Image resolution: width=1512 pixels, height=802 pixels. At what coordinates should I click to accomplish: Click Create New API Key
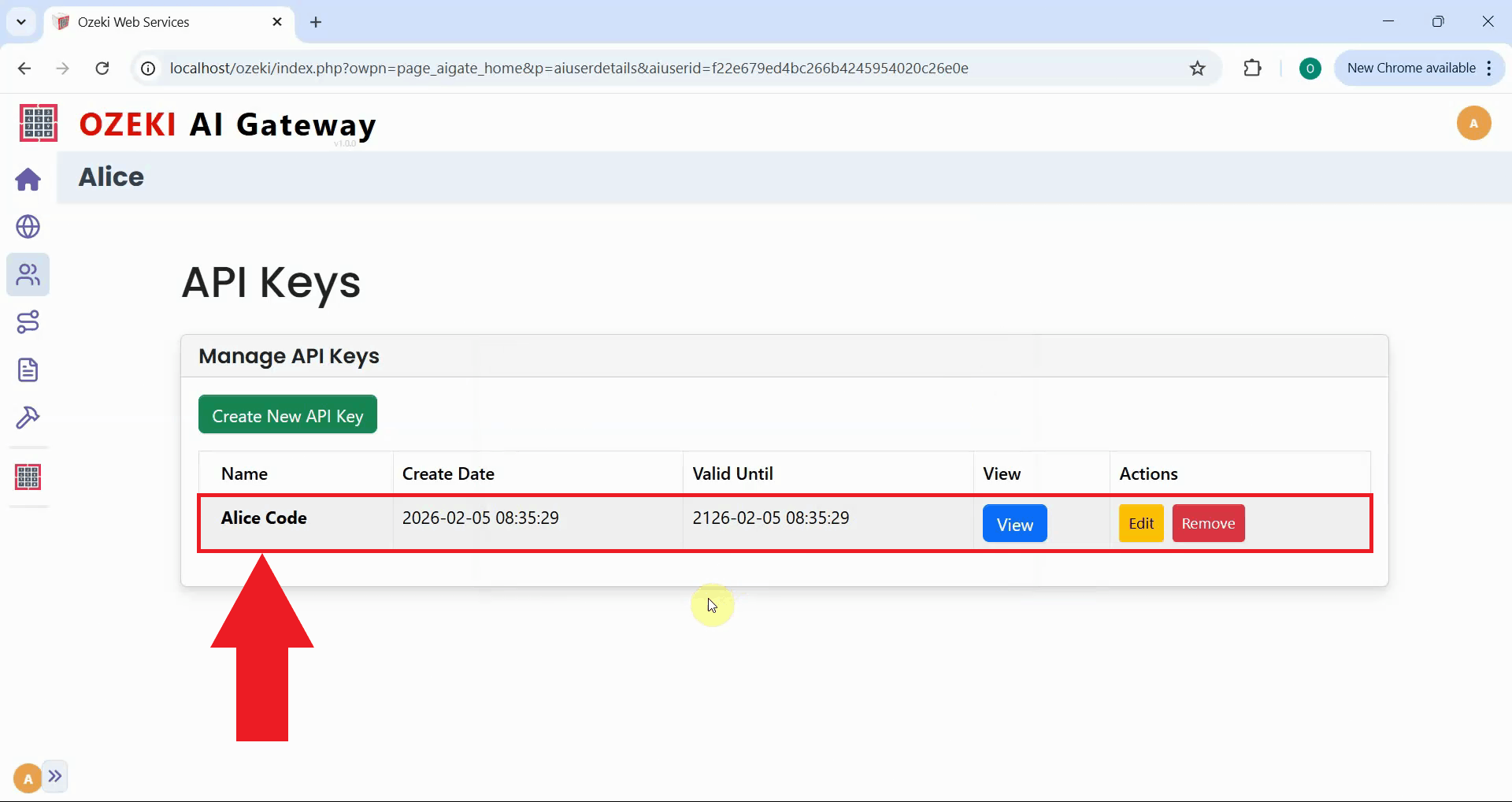pos(287,414)
